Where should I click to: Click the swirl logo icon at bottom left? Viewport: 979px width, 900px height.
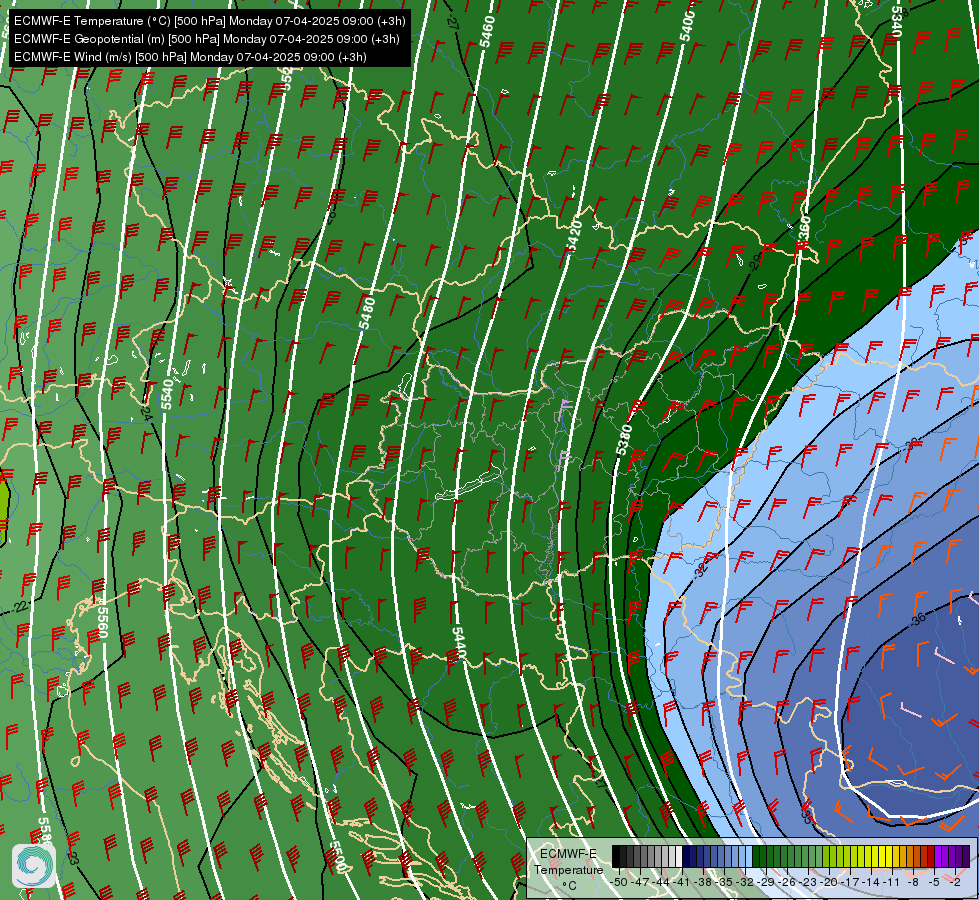click(34, 865)
